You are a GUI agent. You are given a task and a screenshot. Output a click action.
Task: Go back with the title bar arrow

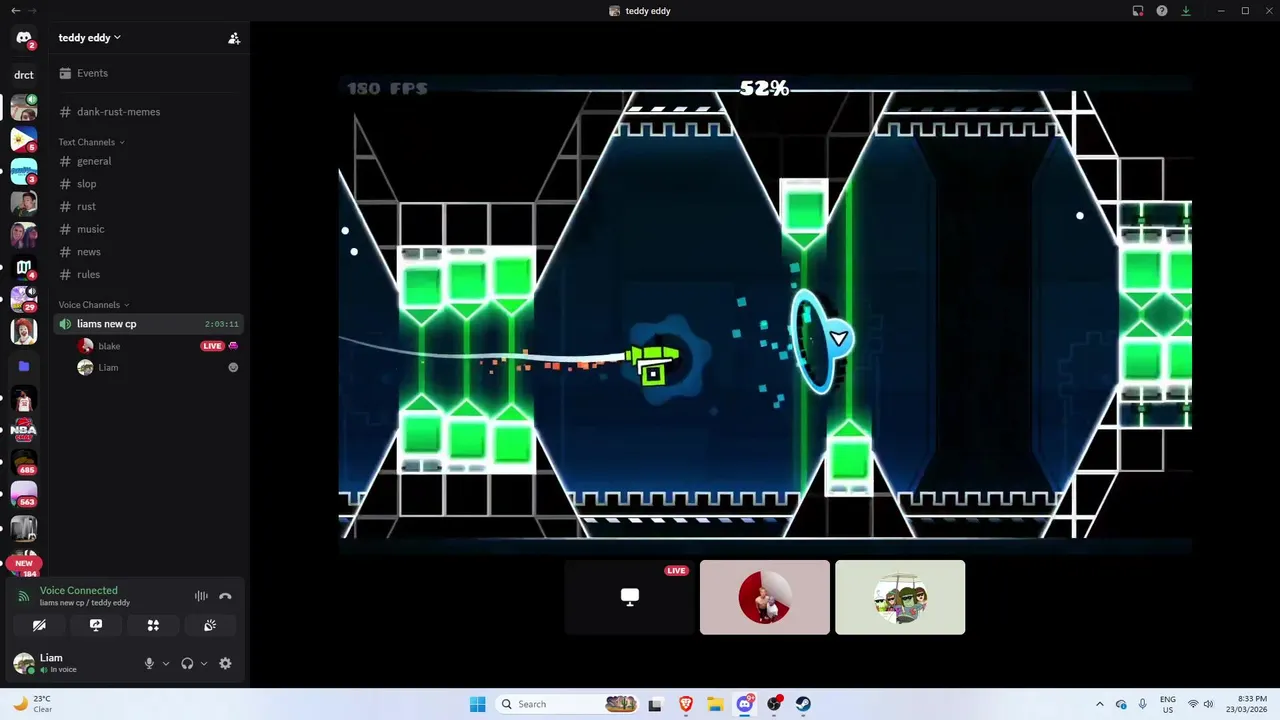[15, 11]
